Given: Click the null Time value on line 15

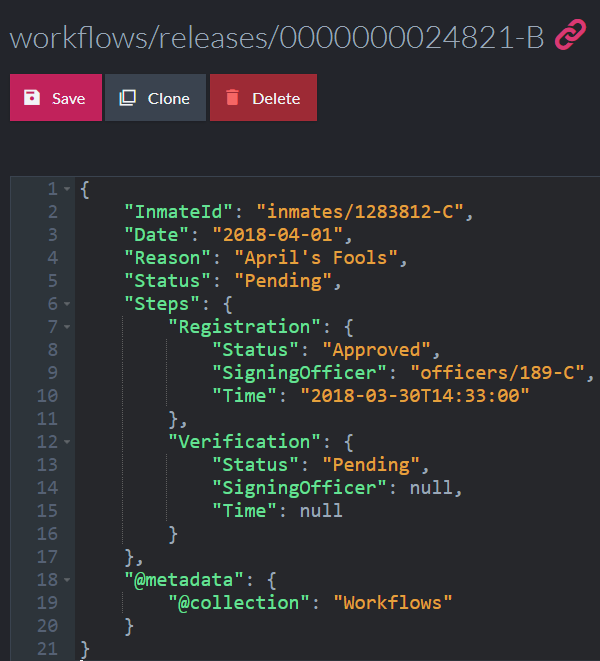Looking at the screenshot, I should (x=321, y=511).
